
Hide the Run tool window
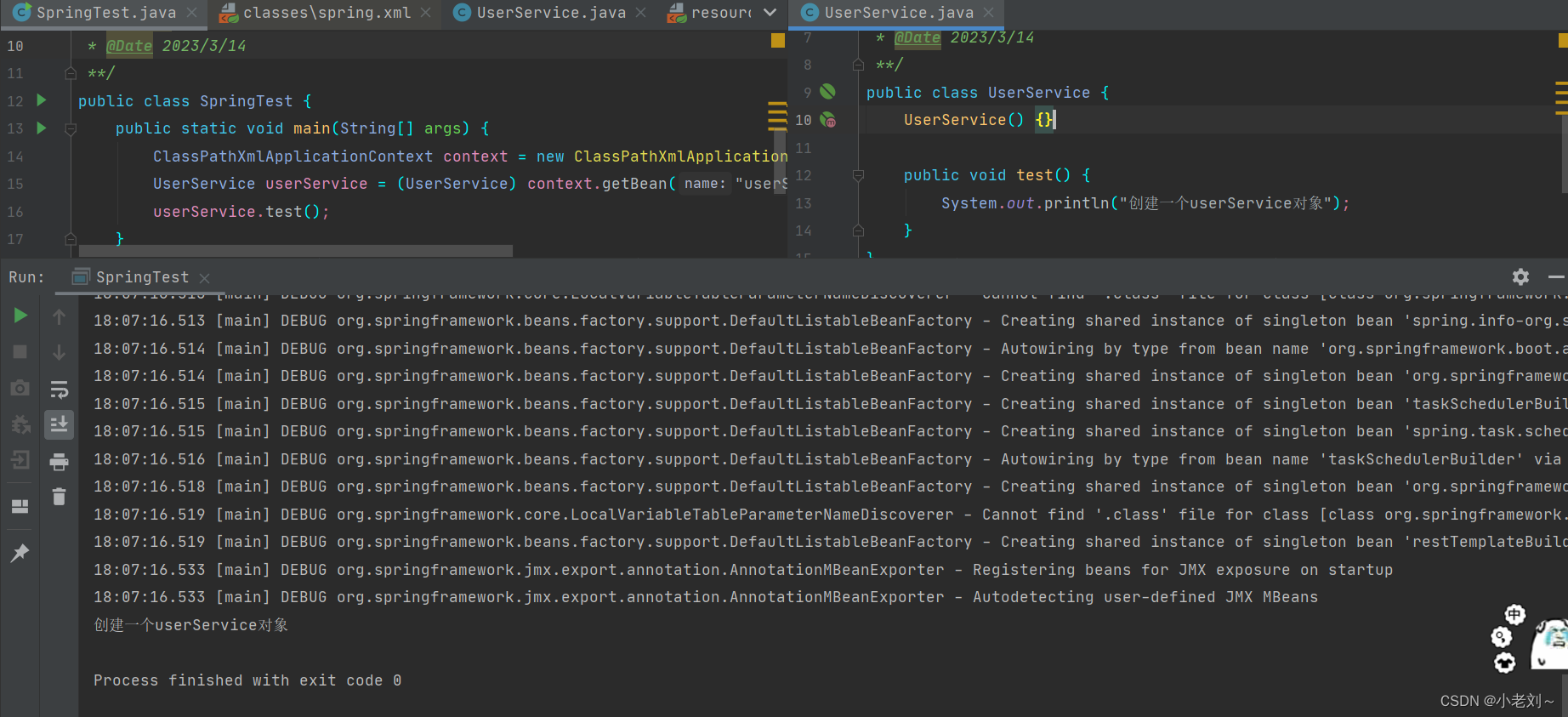[1556, 276]
